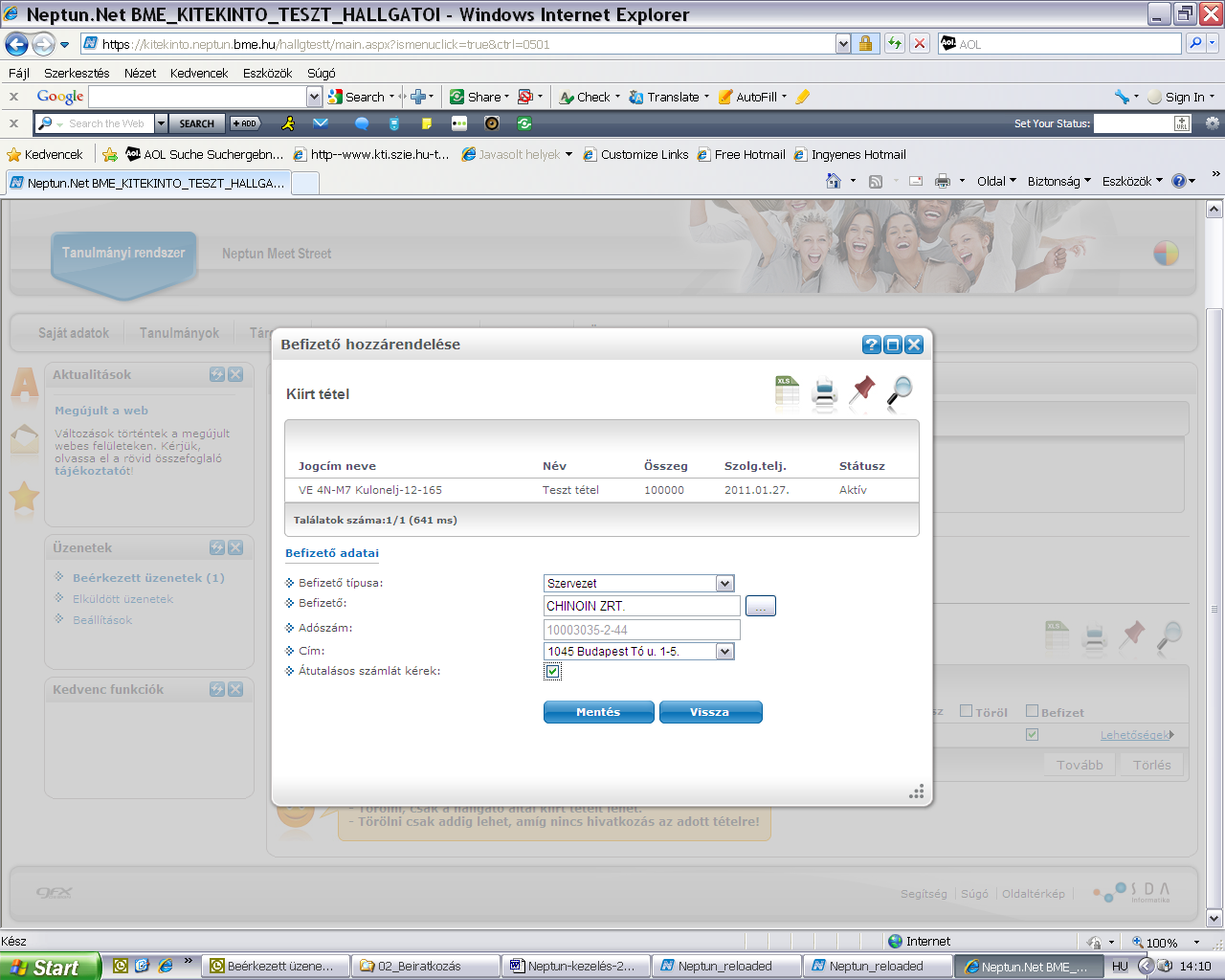Click the HU language indicator in tray

click(x=1120, y=967)
